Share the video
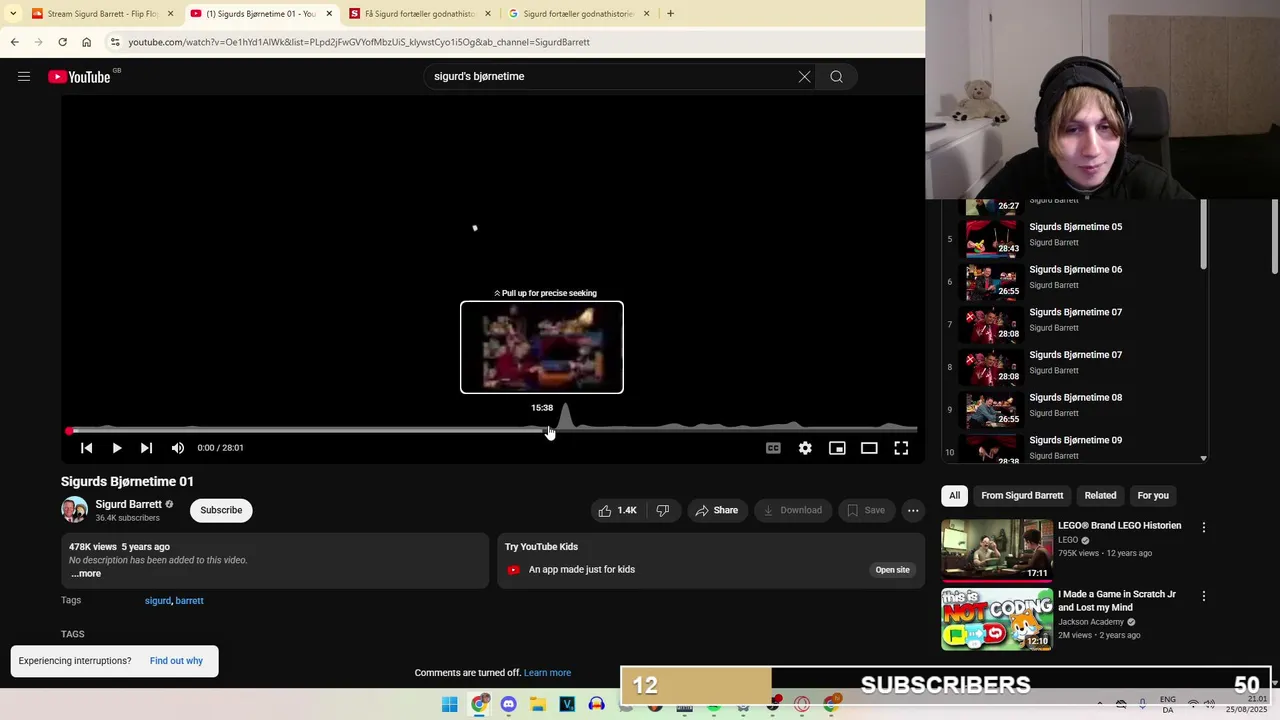Screen dimensions: 1280x720 pos(716,510)
